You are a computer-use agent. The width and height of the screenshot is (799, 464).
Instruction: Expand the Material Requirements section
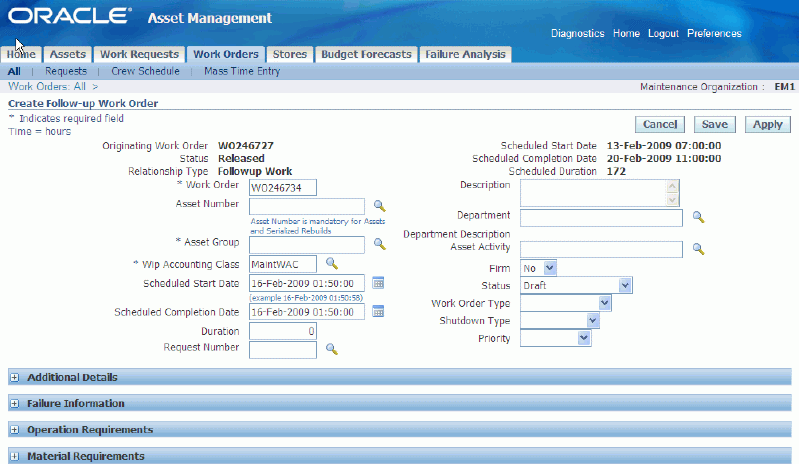point(14,456)
